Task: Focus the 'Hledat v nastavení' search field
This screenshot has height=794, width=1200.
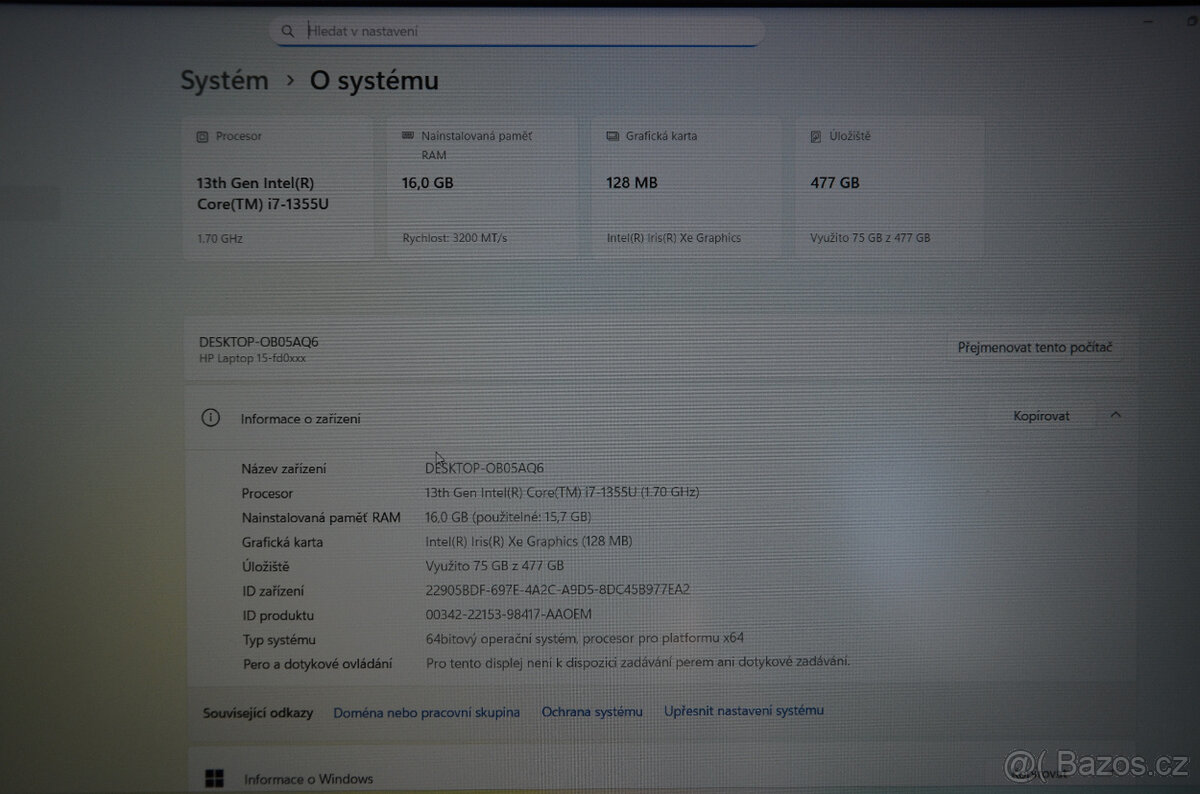Action: (517, 31)
